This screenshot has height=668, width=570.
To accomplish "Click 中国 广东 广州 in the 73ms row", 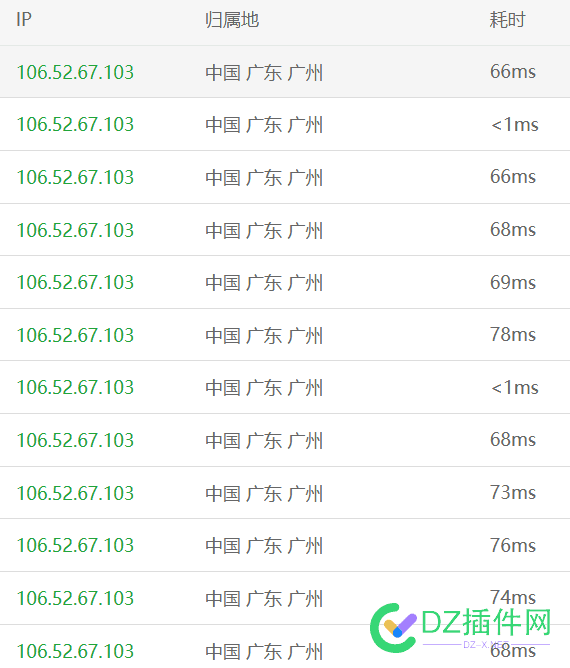I will point(264,494).
